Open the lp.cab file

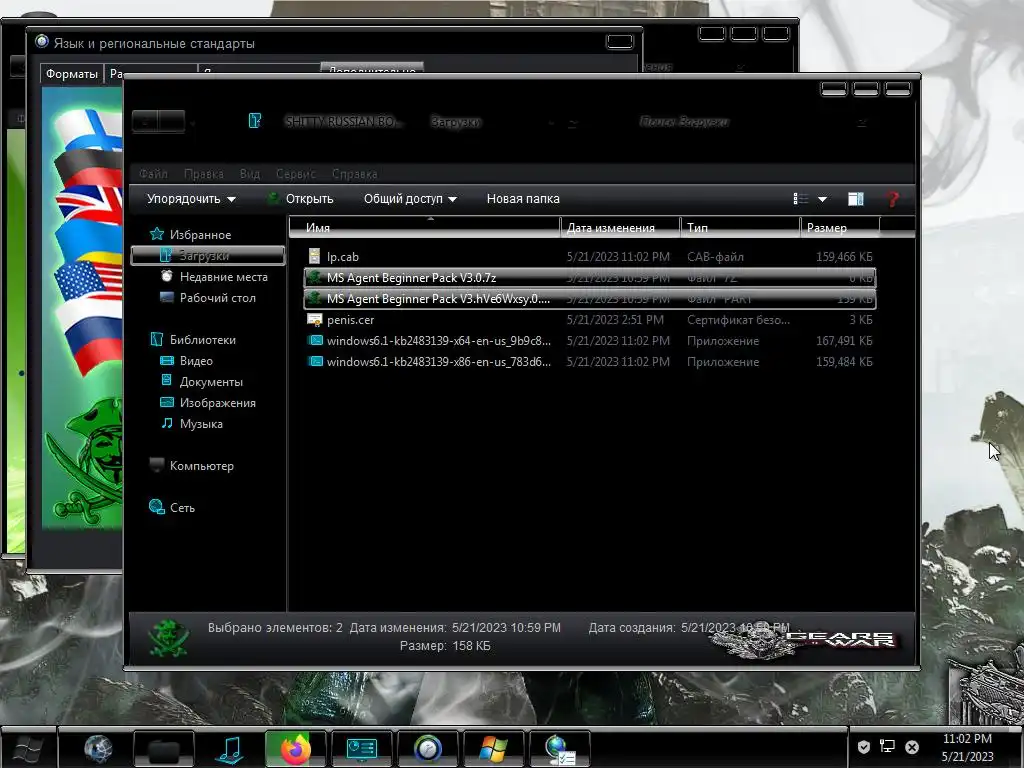[342, 257]
